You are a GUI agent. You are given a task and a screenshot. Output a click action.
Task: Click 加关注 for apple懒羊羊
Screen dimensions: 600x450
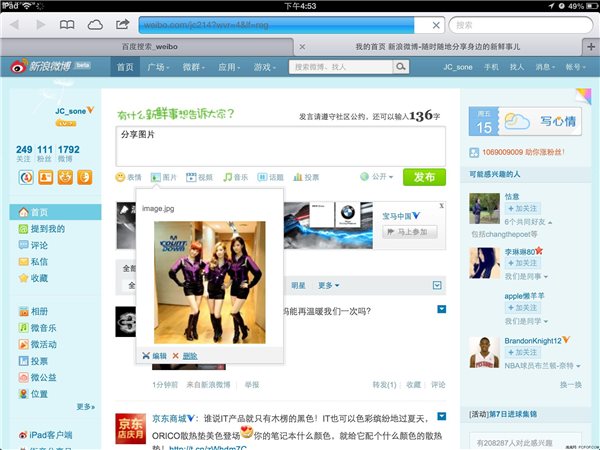pyautogui.click(x=523, y=308)
